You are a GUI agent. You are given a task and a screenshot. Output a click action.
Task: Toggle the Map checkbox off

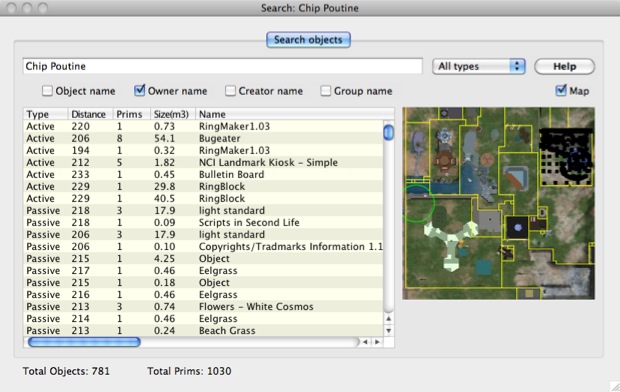coord(561,91)
